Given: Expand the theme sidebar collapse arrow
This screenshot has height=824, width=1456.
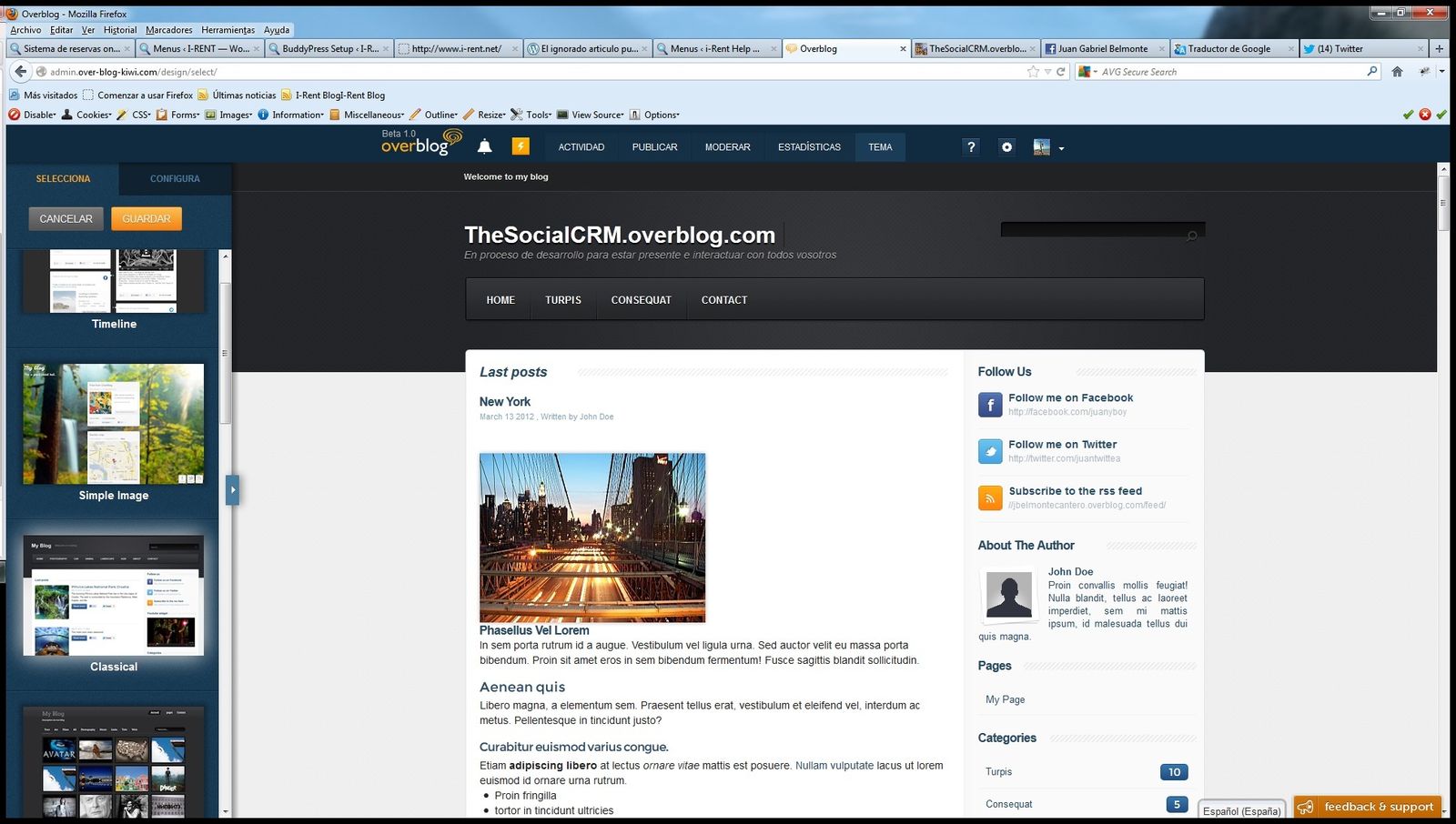Looking at the screenshot, I should (x=232, y=489).
